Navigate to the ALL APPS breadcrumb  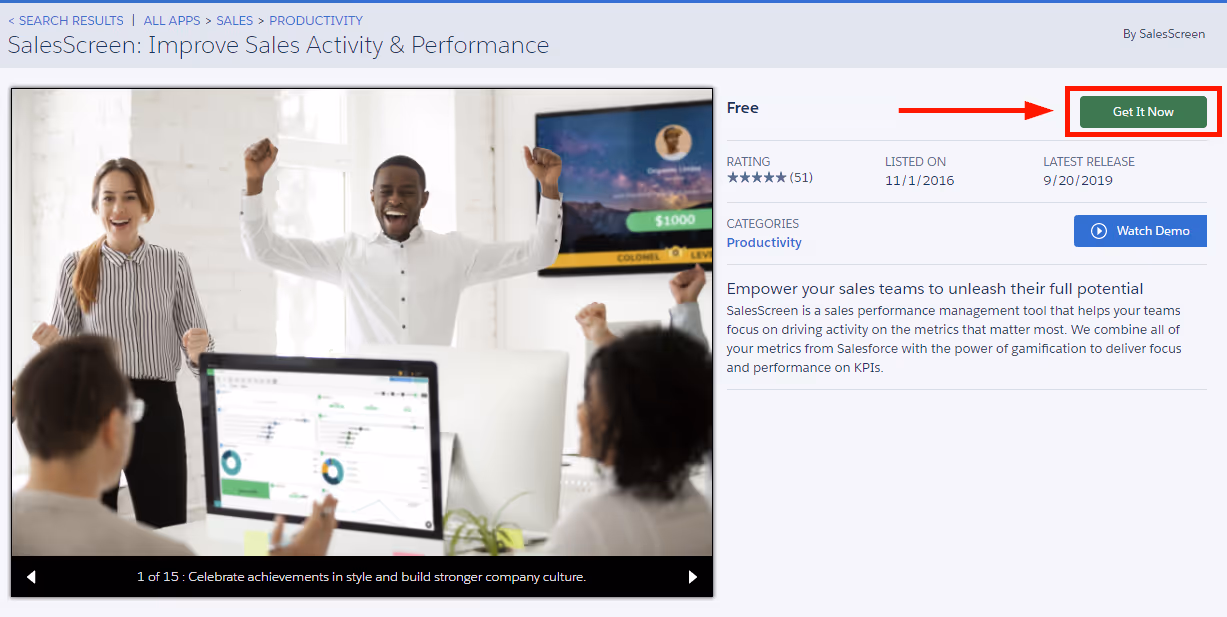coord(171,20)
